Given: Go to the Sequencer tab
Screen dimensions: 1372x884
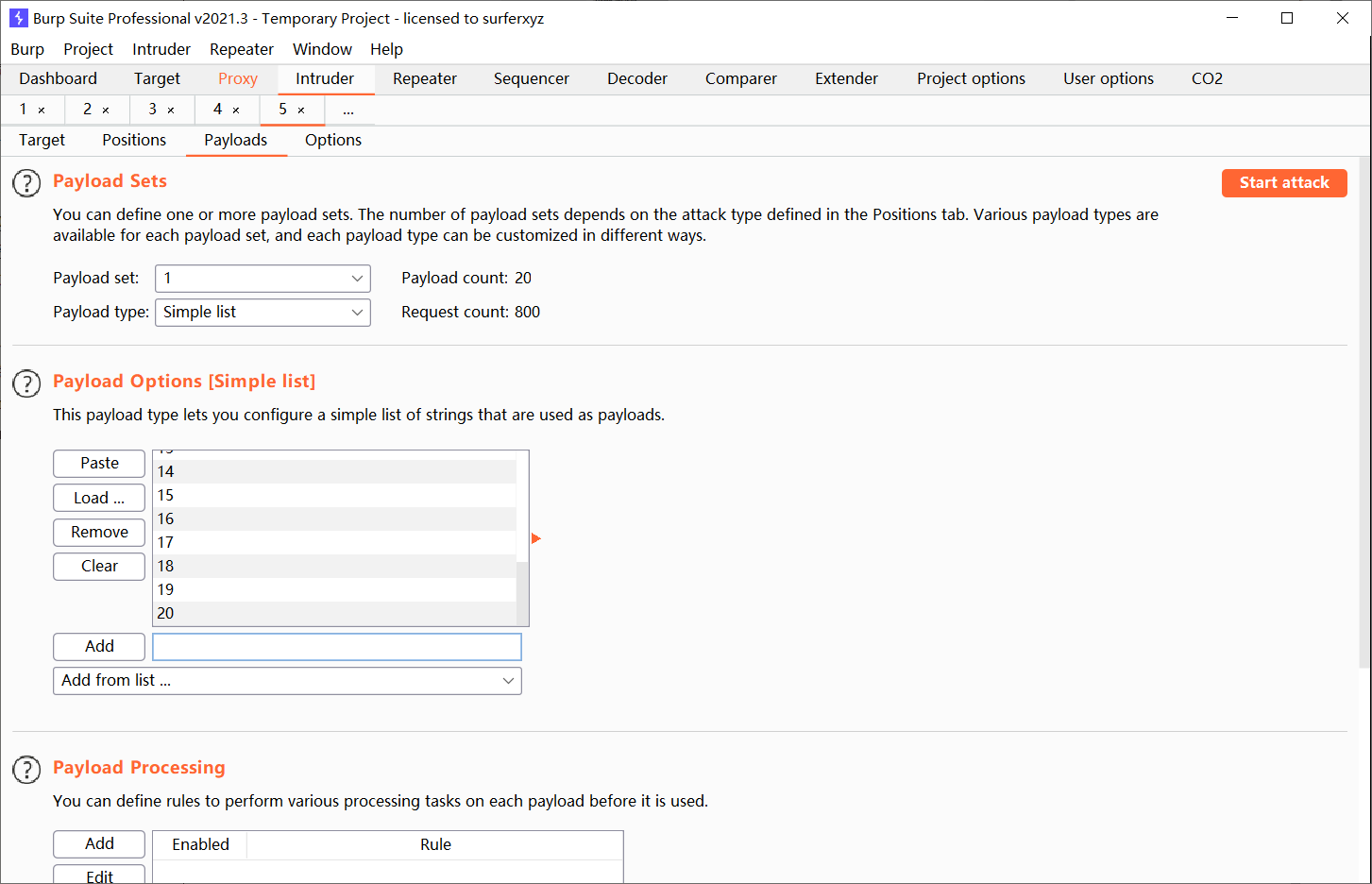Looking at the screenshot, I should [x=532, y=79].
